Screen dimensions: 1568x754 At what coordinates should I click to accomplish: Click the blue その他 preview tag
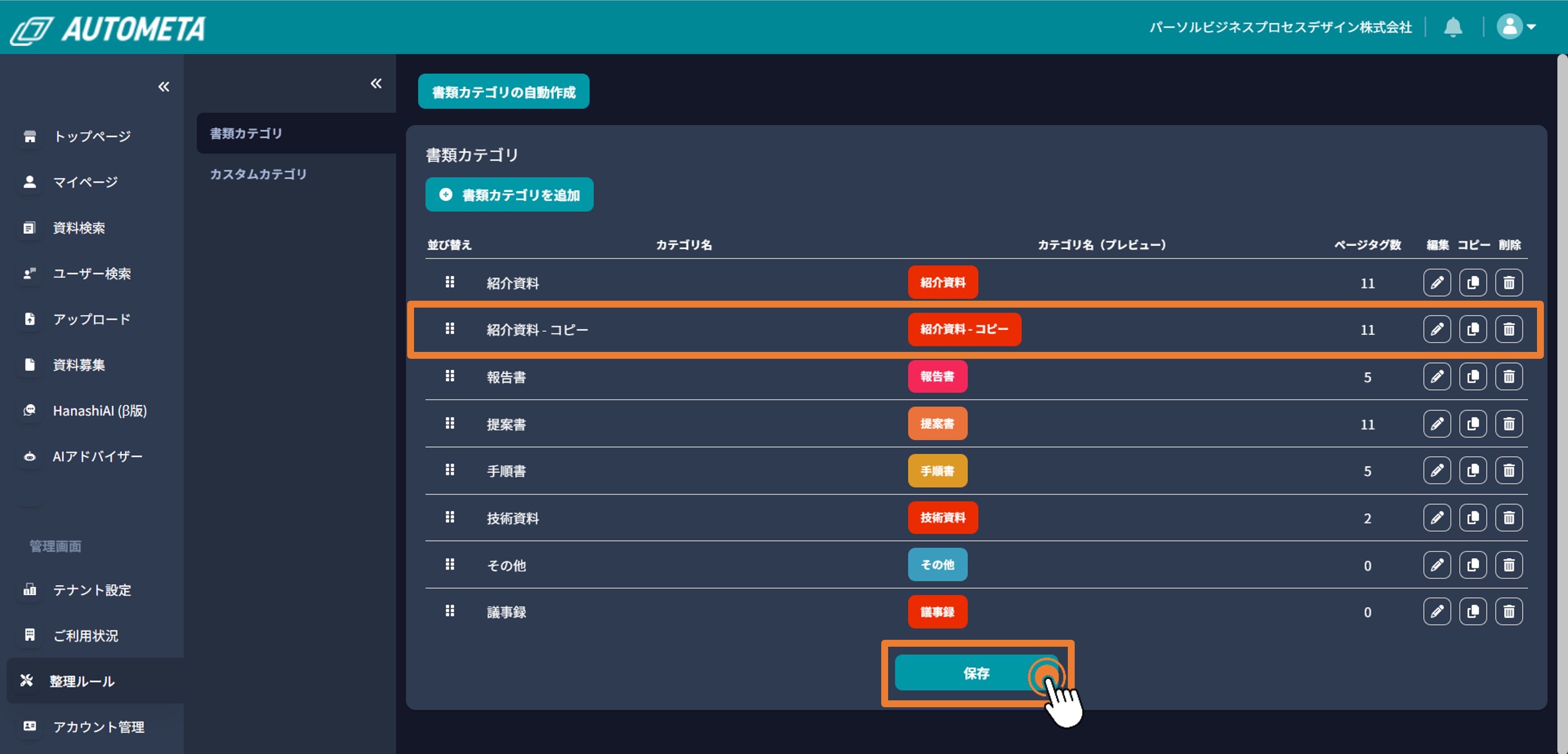937,565
